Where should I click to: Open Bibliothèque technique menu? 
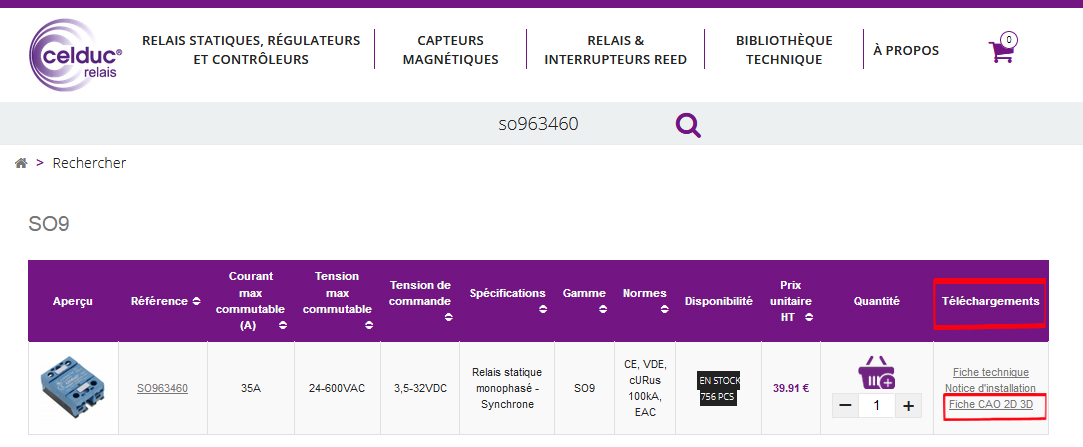[x=784, y=50]
